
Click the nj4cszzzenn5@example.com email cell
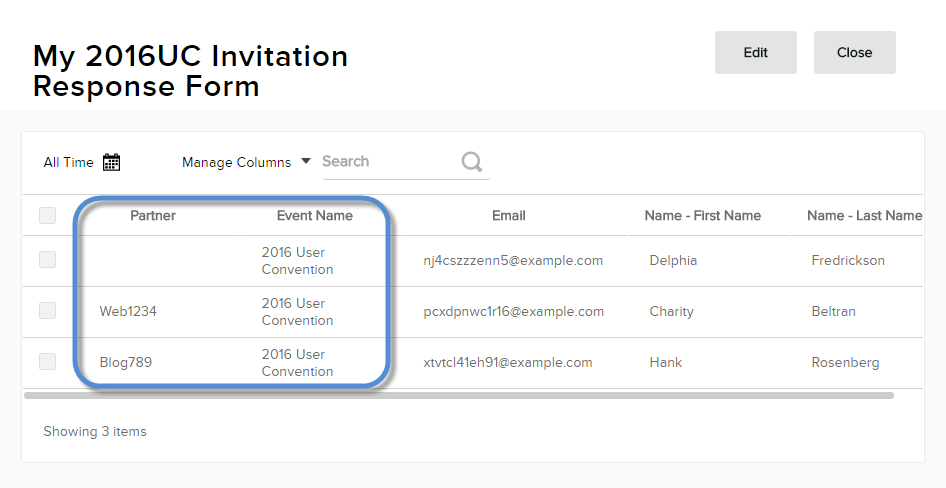pos(513,260)
